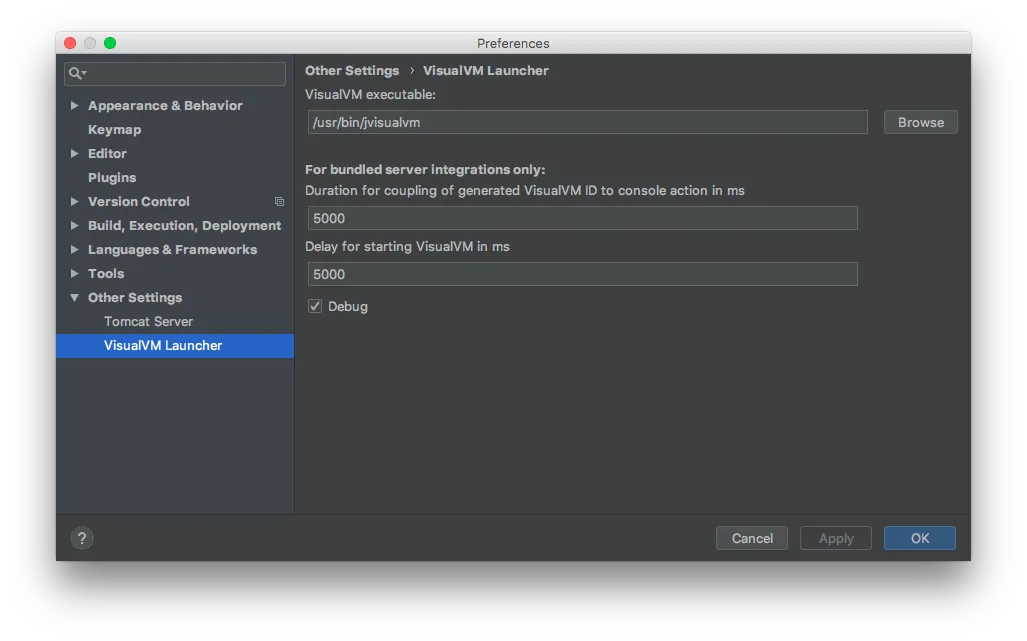Expand the Languages & Frameworks arrow
Viewport: 1027px width, 641px height.
pos(75,249)
